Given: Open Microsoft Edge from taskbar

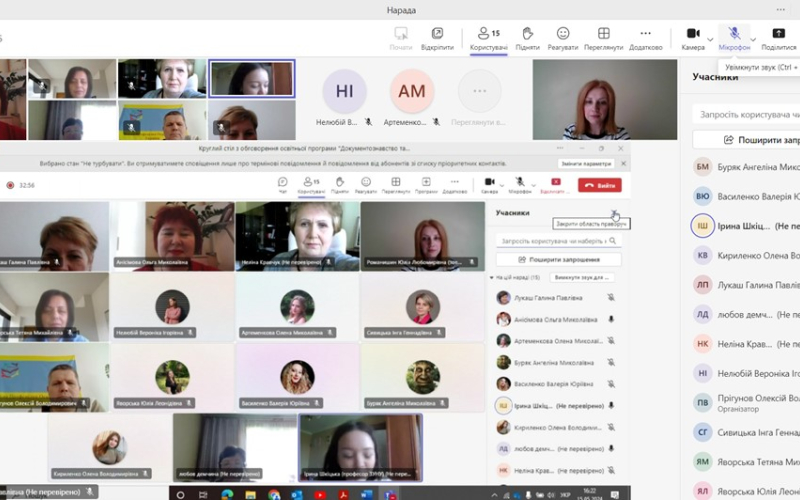Looking at the screenshot, I should click(x=228, y=494).
